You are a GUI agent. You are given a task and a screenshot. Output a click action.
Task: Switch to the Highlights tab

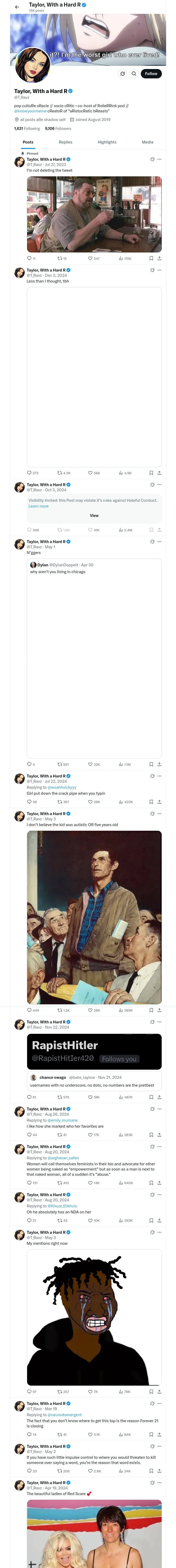click(x=107, y=142)
